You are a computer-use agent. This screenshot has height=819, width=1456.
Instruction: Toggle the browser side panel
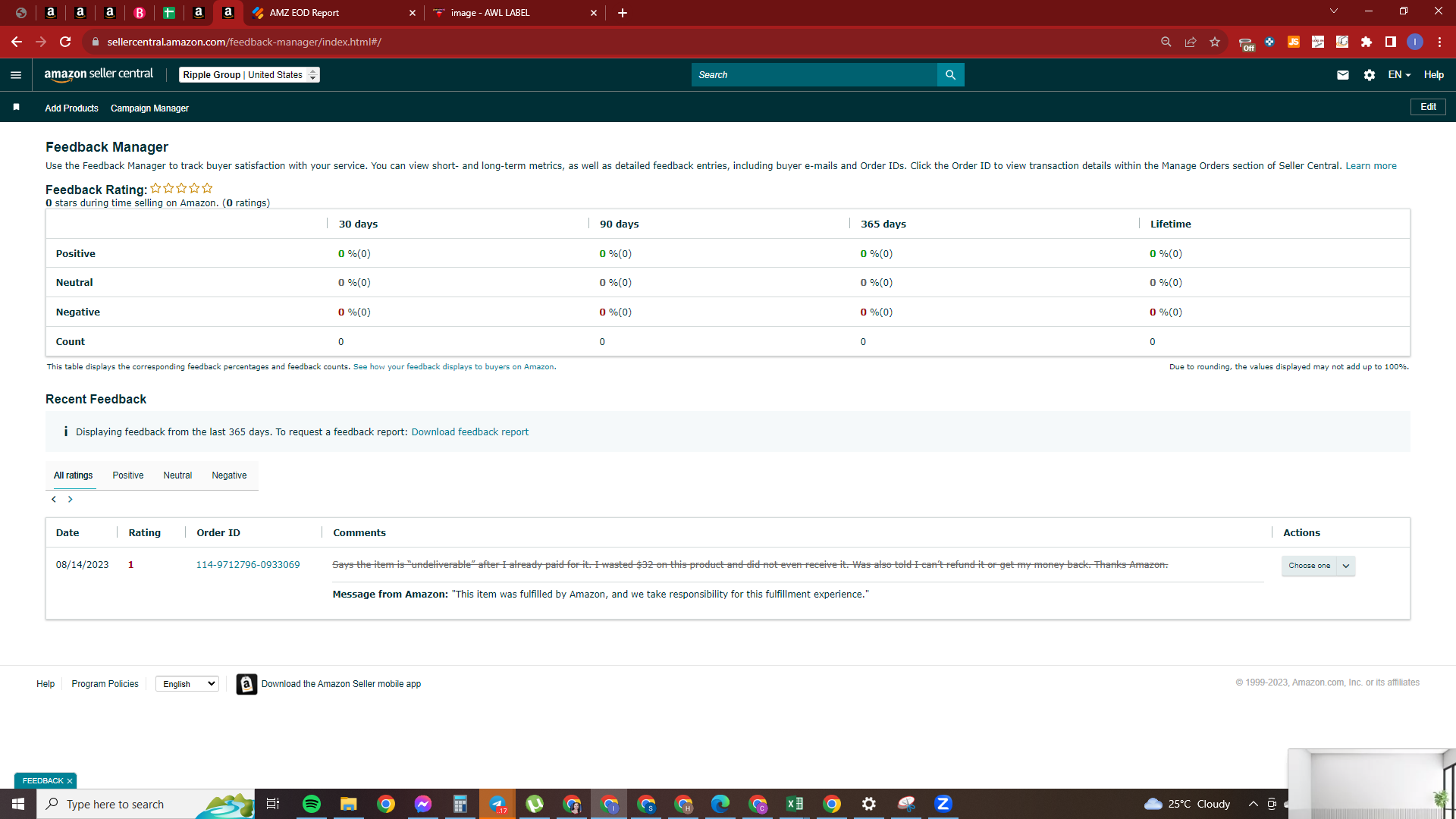tap(1391, 42)
